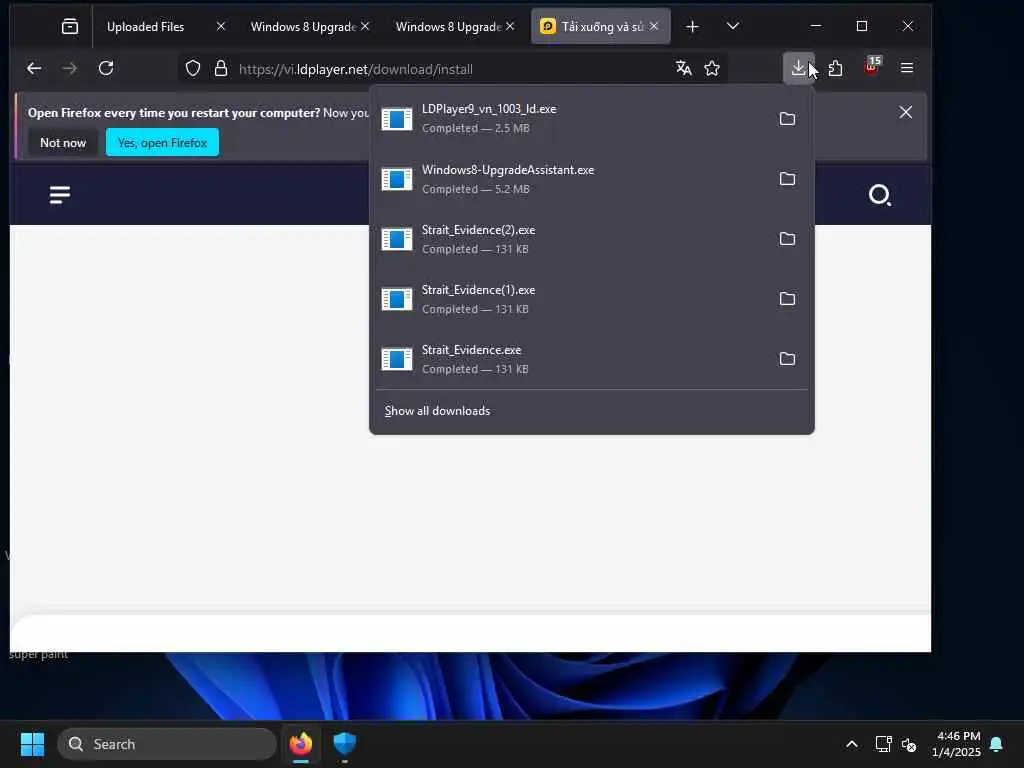Close the Uploaded Files tab

(x=221, y=26)
